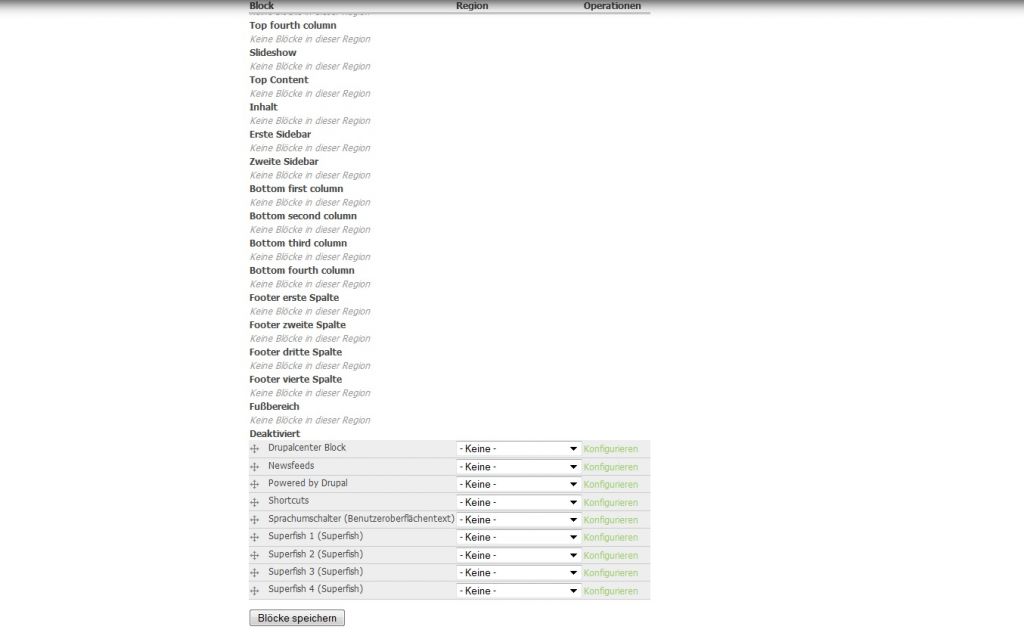Click Konfigurieren link for Superfish 4
1024x642 pixels.
tap(610, 591)
